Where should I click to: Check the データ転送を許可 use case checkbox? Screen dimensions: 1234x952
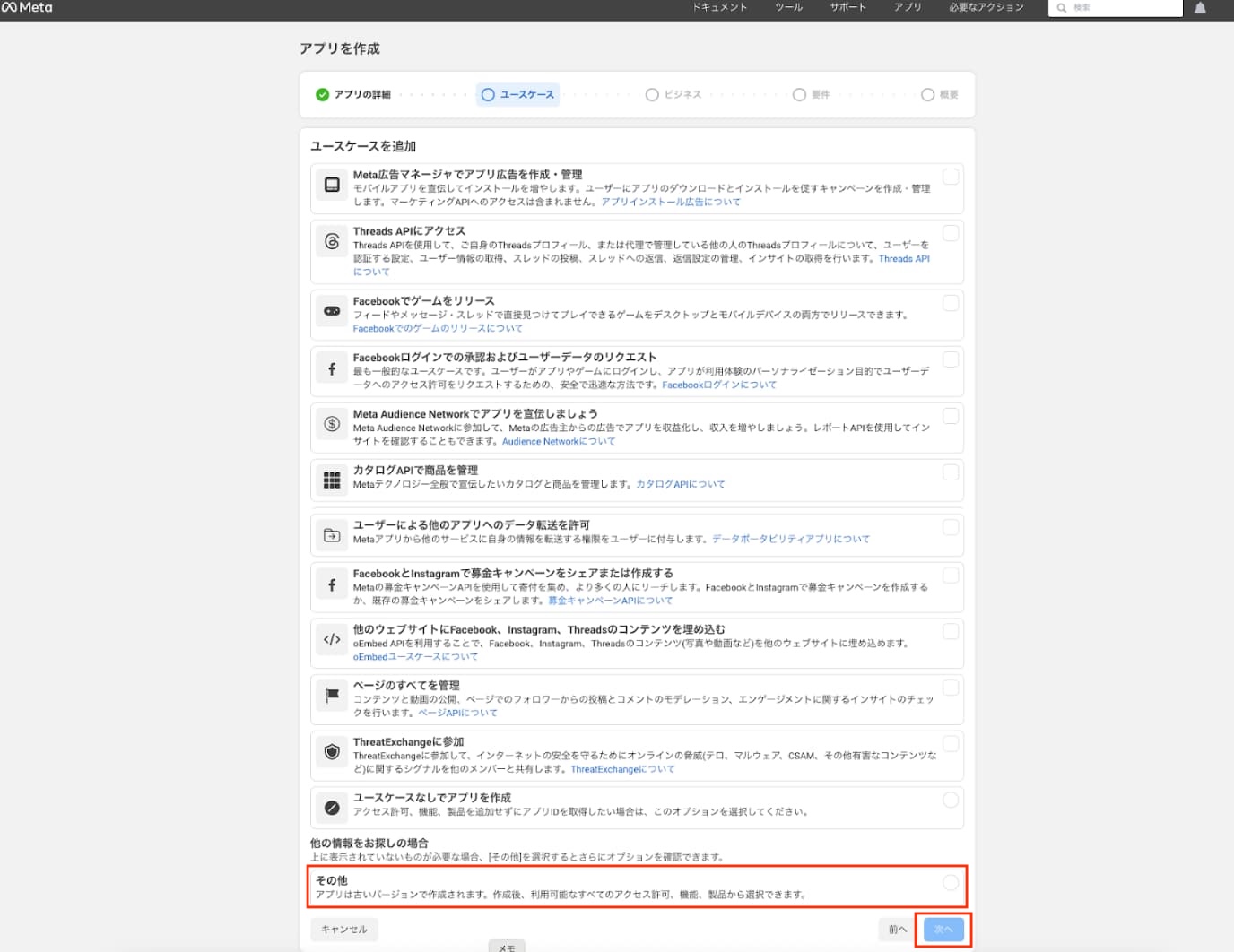[x=951, y=527]
